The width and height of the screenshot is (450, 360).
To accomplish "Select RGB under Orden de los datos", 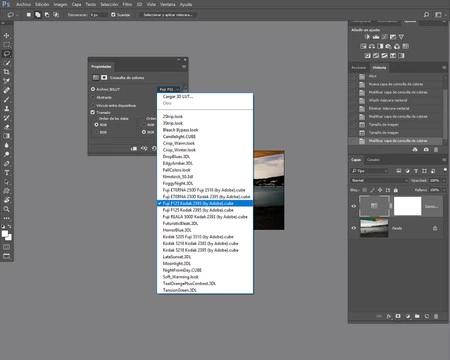I will [x=96, y=125].
